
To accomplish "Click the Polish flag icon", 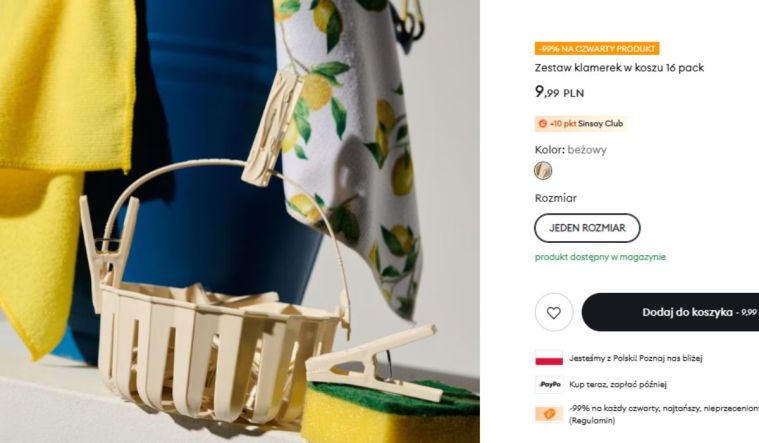I will [549, 358].
